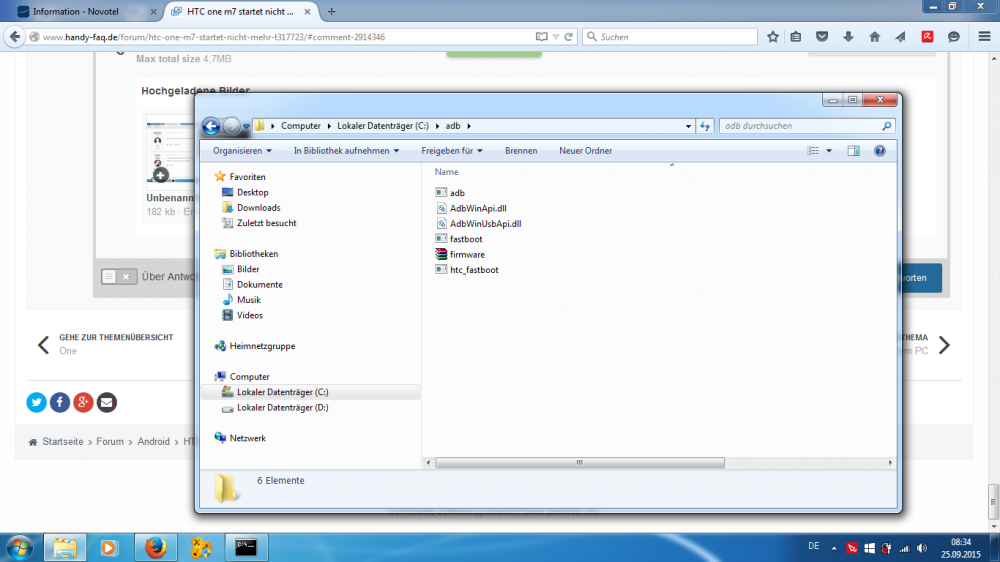Select Lokaler Datenträger (D:) in navigation pane
Screen dimensions: 1000x562
[282, 408]
